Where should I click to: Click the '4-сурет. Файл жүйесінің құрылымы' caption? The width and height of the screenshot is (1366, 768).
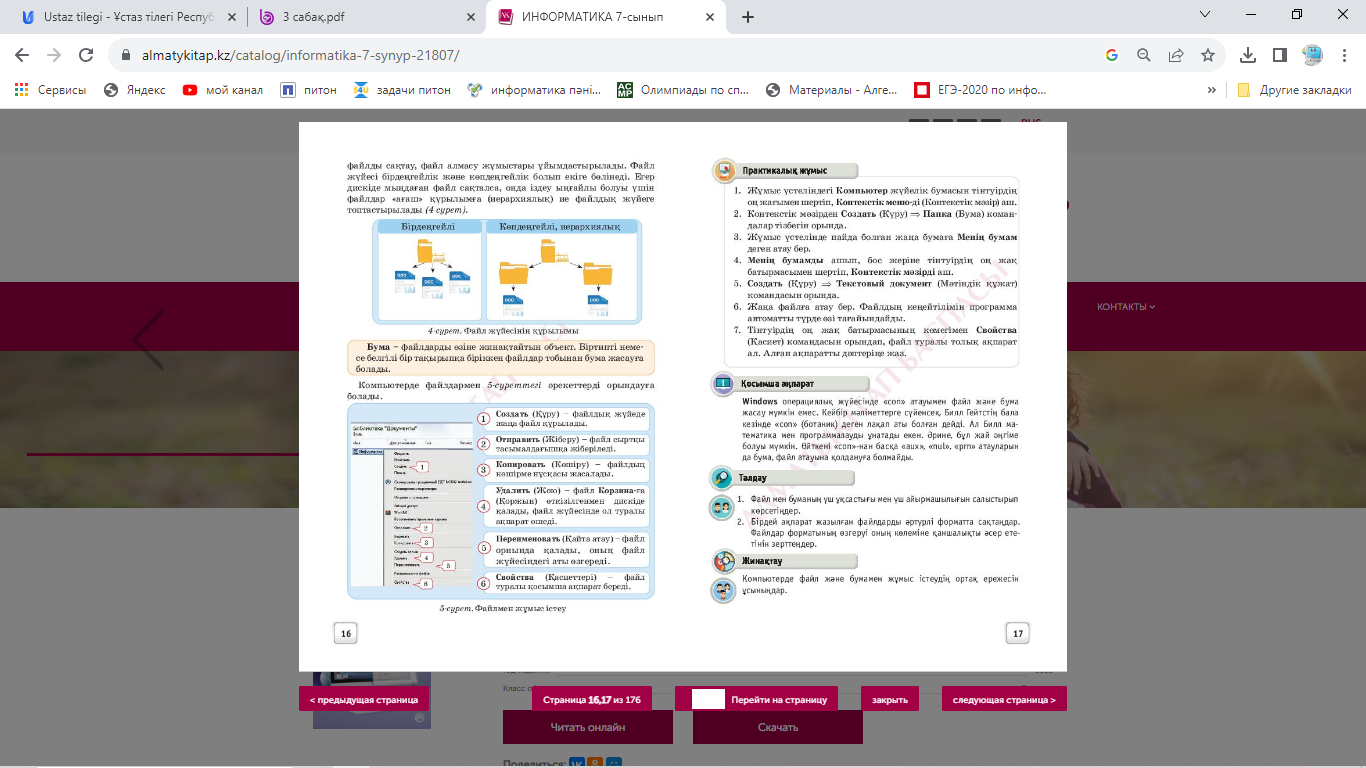(x=503, y=330)
